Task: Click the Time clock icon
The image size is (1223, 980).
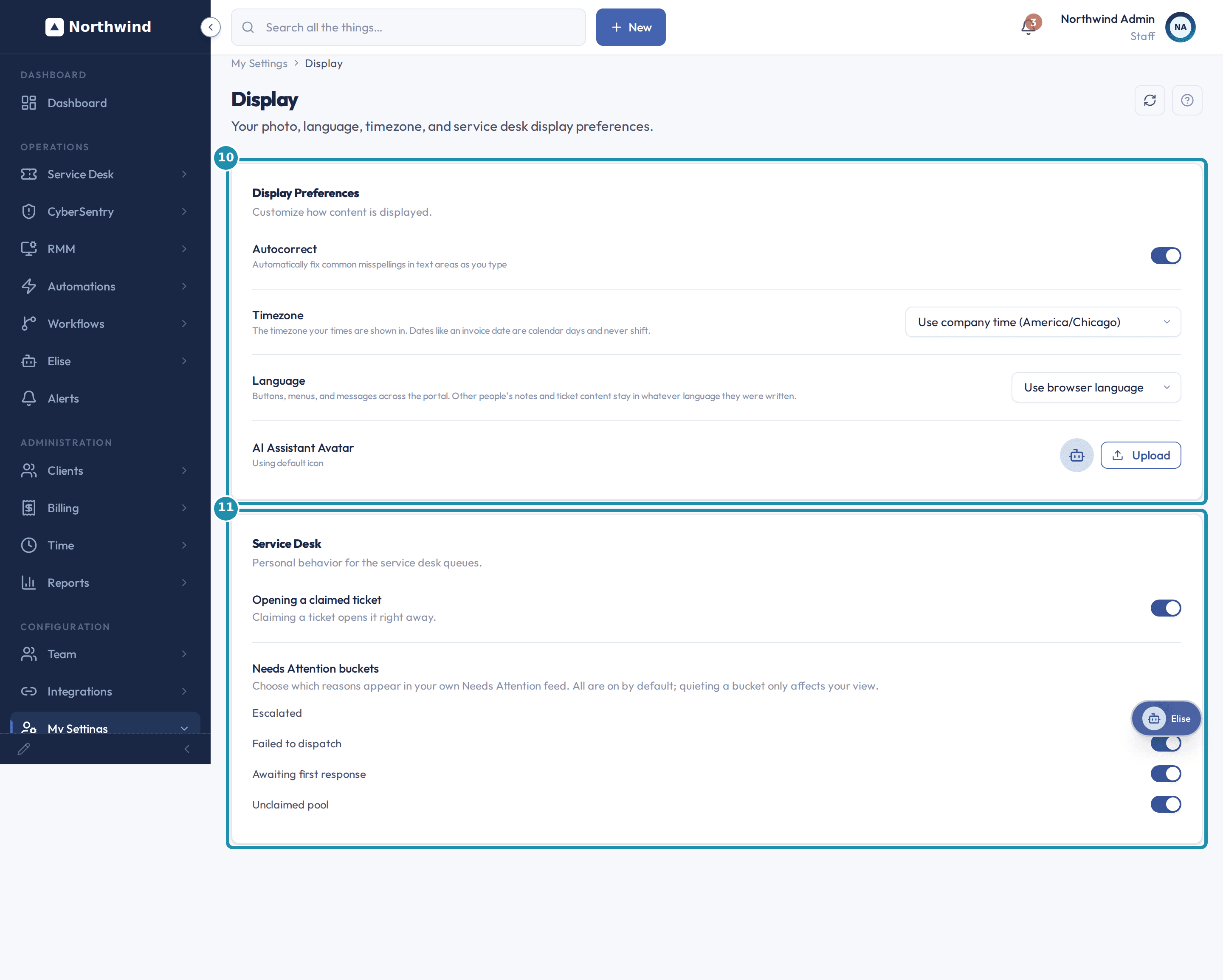Action: (x=29, y=546)
